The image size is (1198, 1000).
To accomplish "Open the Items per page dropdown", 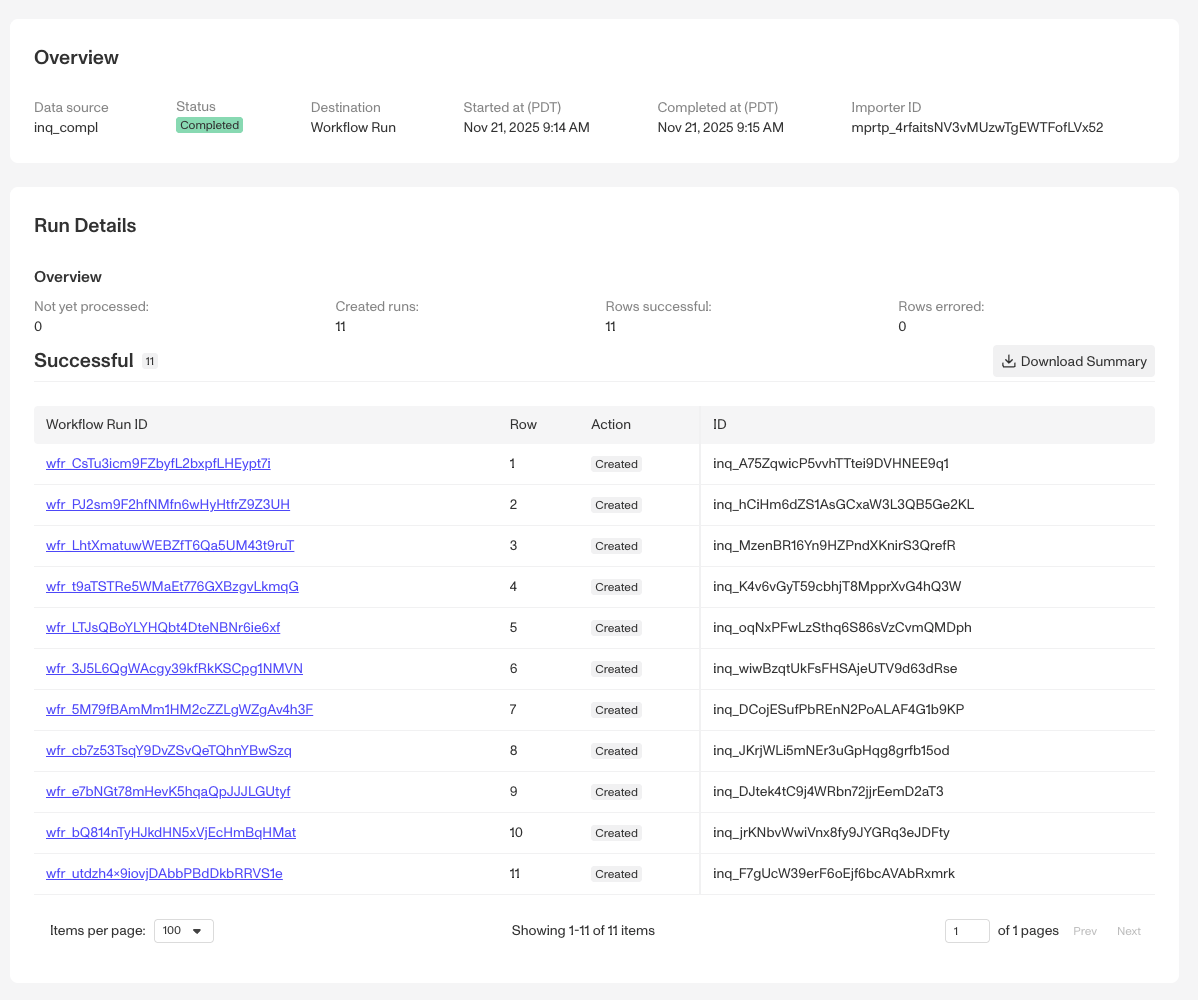I will click(183, 930).
